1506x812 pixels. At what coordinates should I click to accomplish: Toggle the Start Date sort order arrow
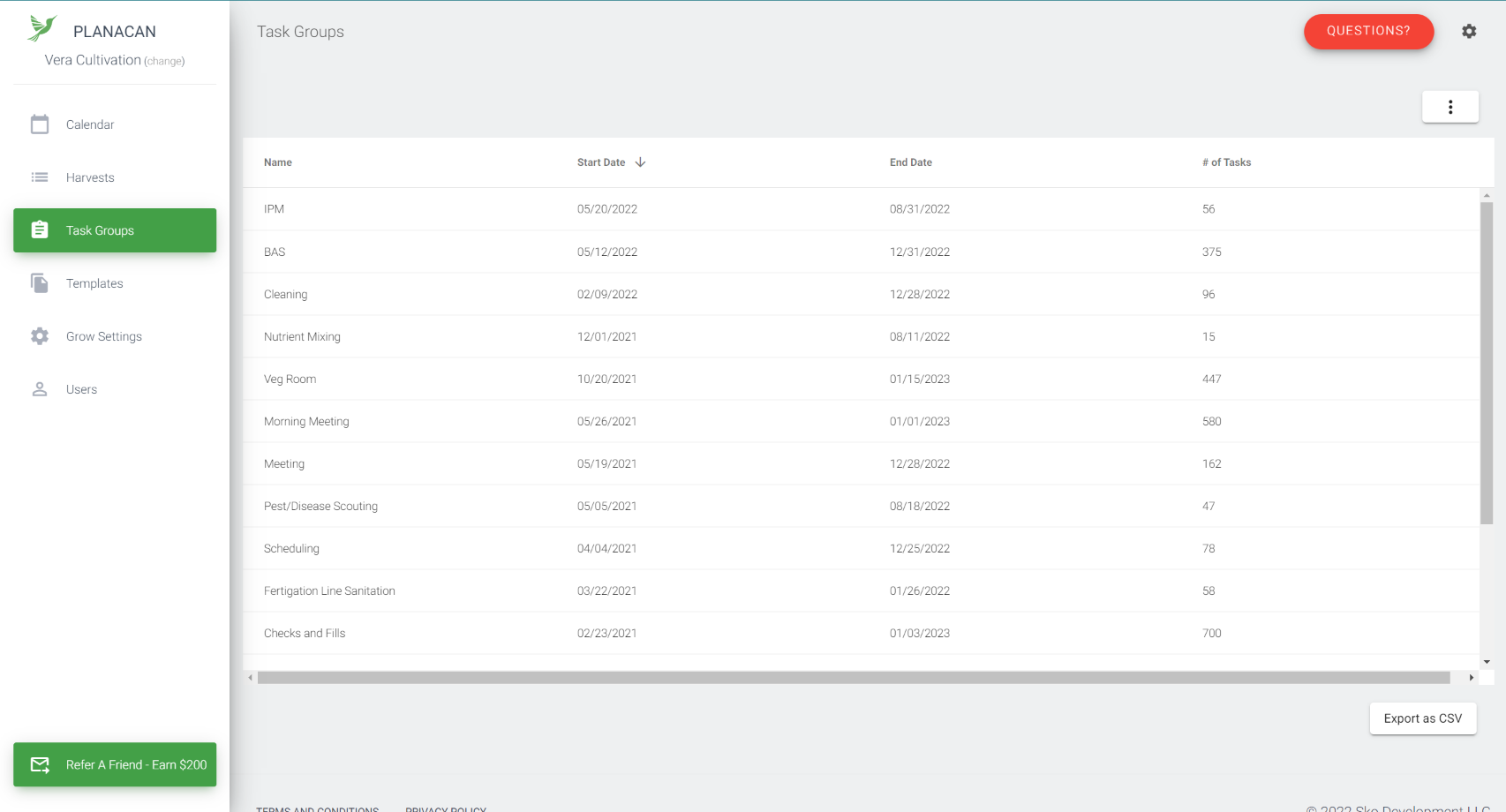640,162
